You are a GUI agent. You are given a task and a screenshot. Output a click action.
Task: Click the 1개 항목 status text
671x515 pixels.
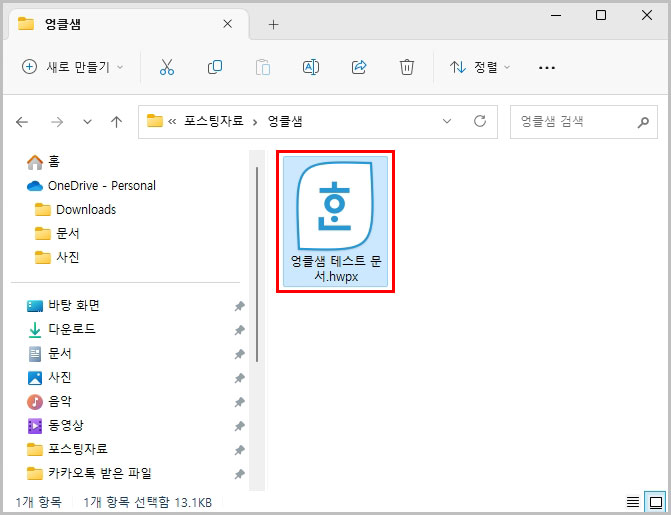(39, 502)
